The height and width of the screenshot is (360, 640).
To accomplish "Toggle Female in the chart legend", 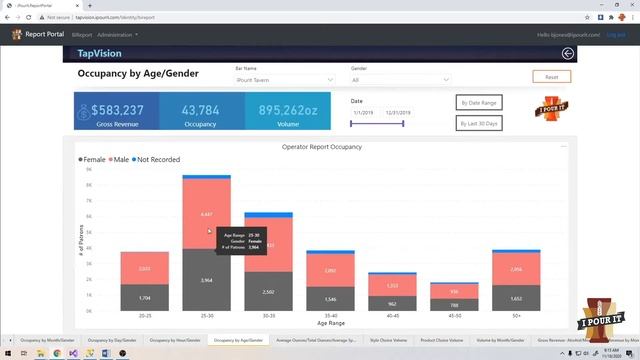I will (92, 160).
